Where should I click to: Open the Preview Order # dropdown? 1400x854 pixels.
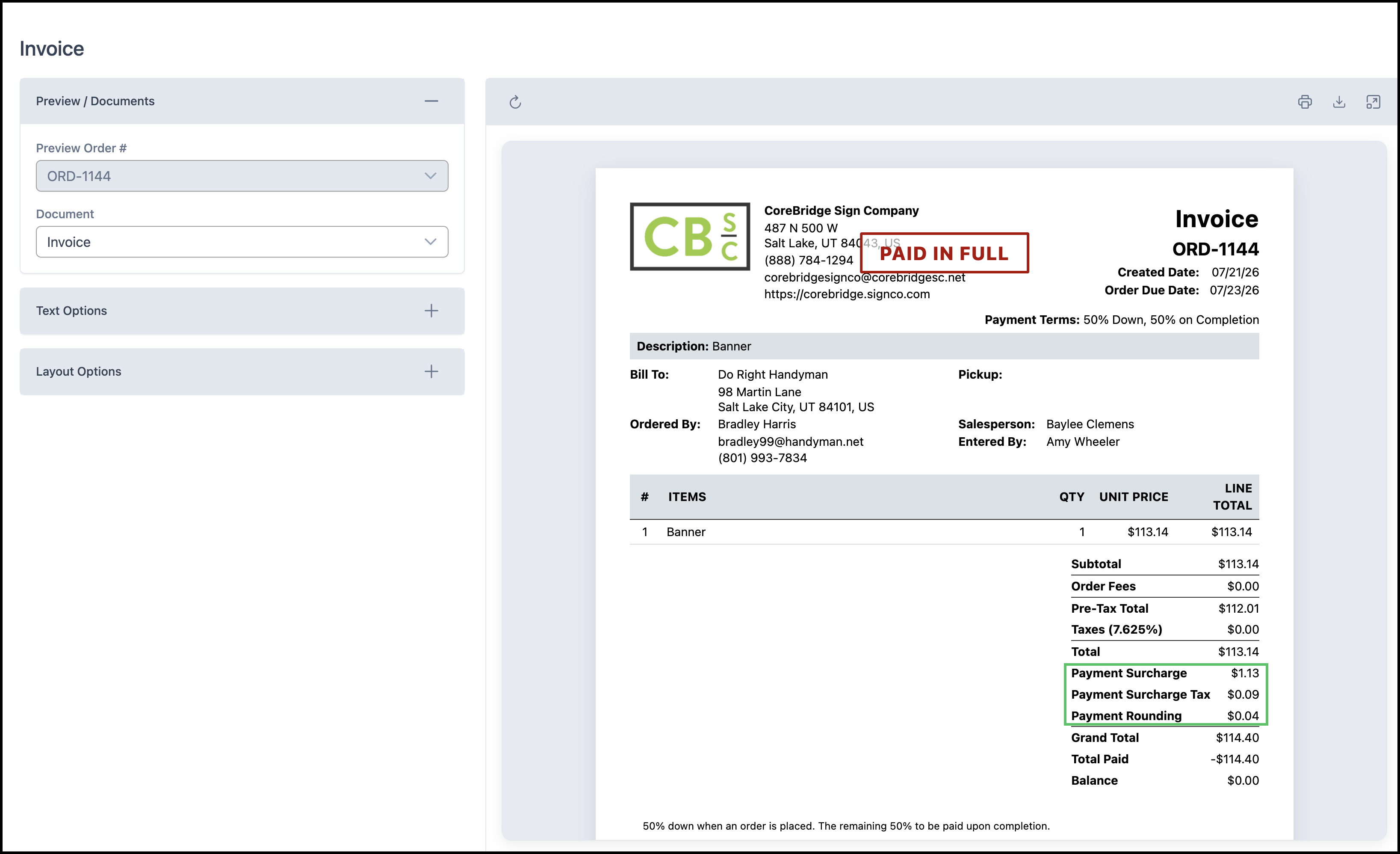[x=242, y=176]
